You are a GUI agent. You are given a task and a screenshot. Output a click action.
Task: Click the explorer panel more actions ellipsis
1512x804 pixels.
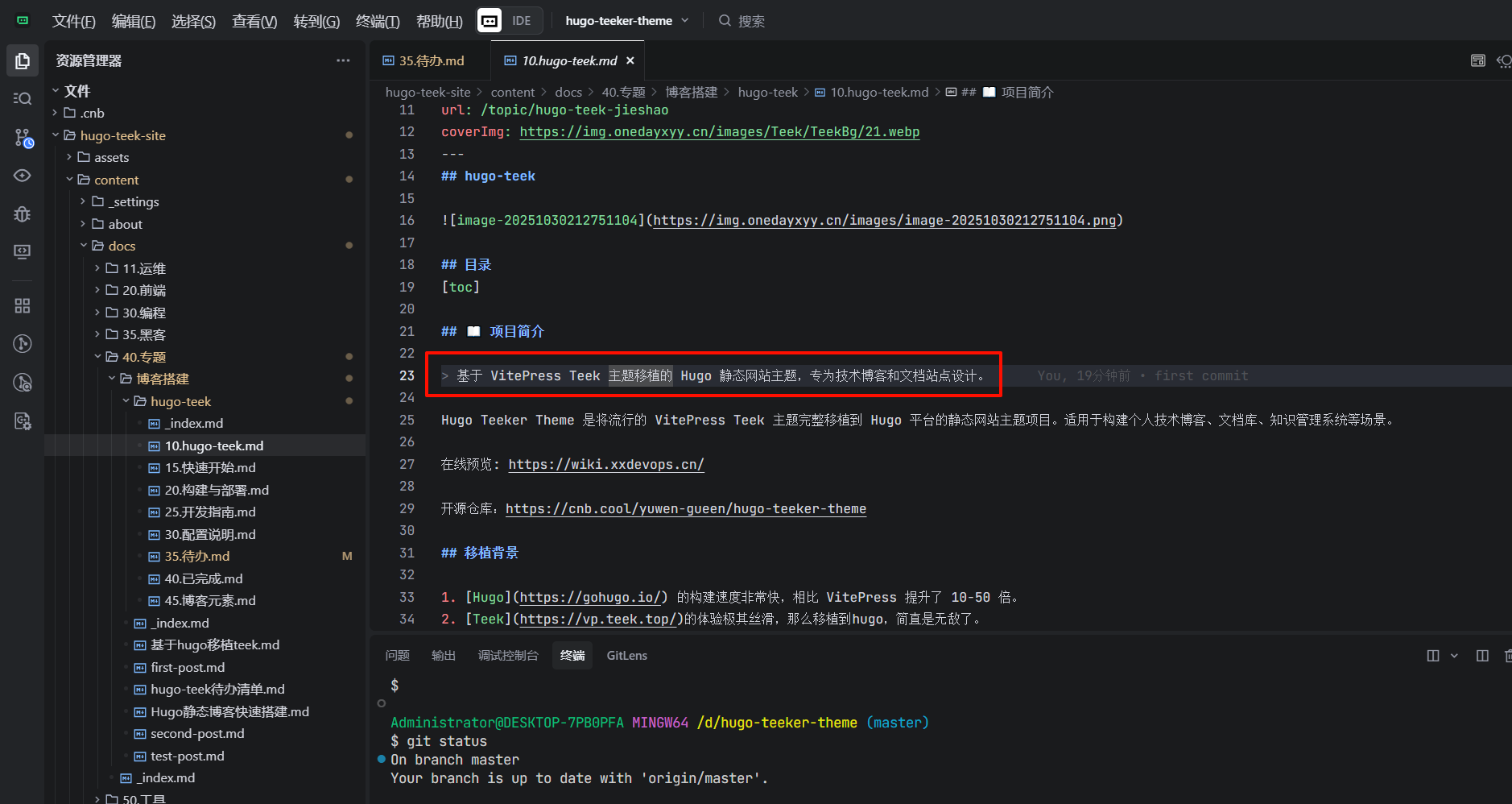point(343,61)
